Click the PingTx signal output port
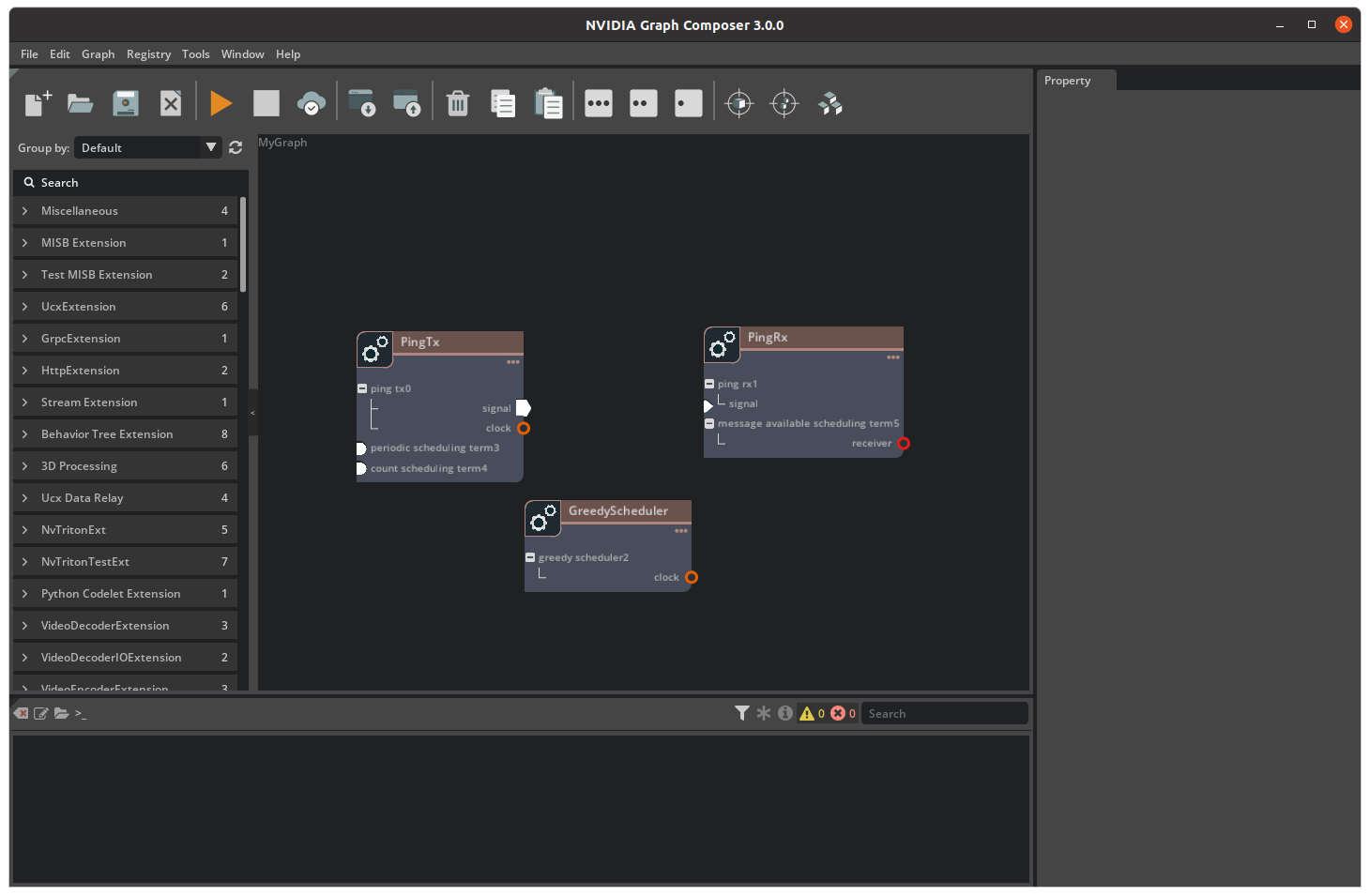This screenshot has height=896, width=1370. pyautogui.click(x=524, y=408)
